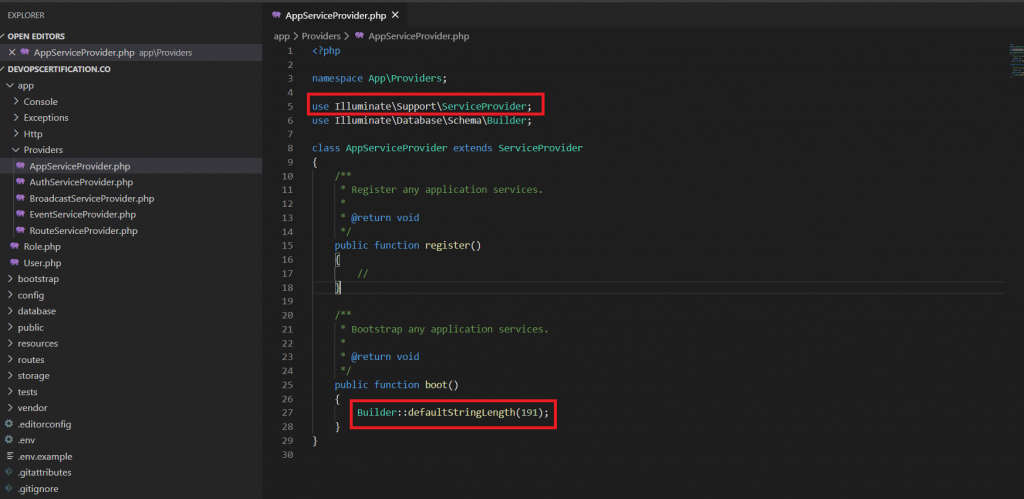
Task: Click the PHP icon beside AuthServiceProvider.php
Action: coord(20,182)
